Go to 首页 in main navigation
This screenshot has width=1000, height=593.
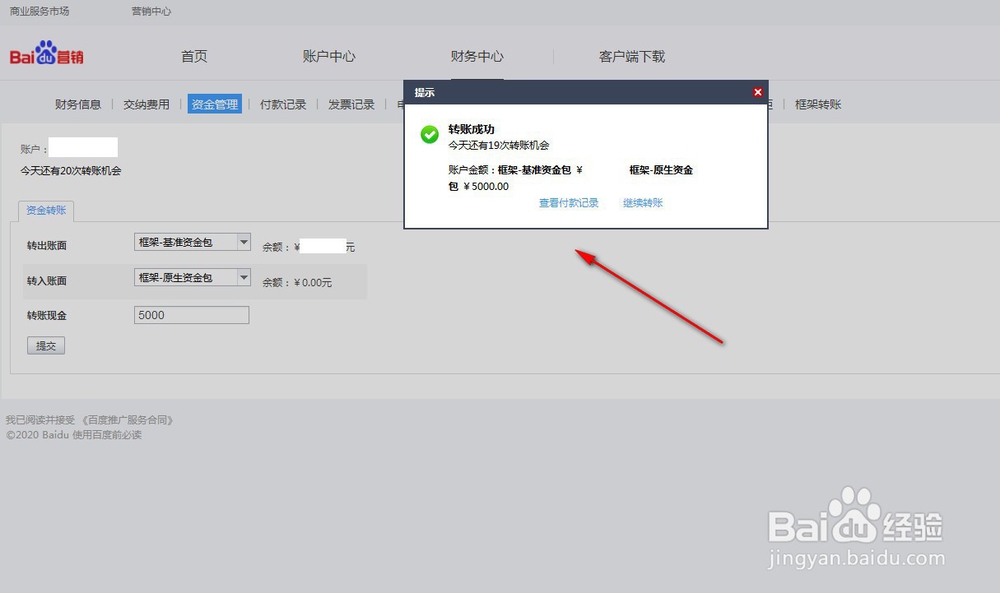point(194,56)
